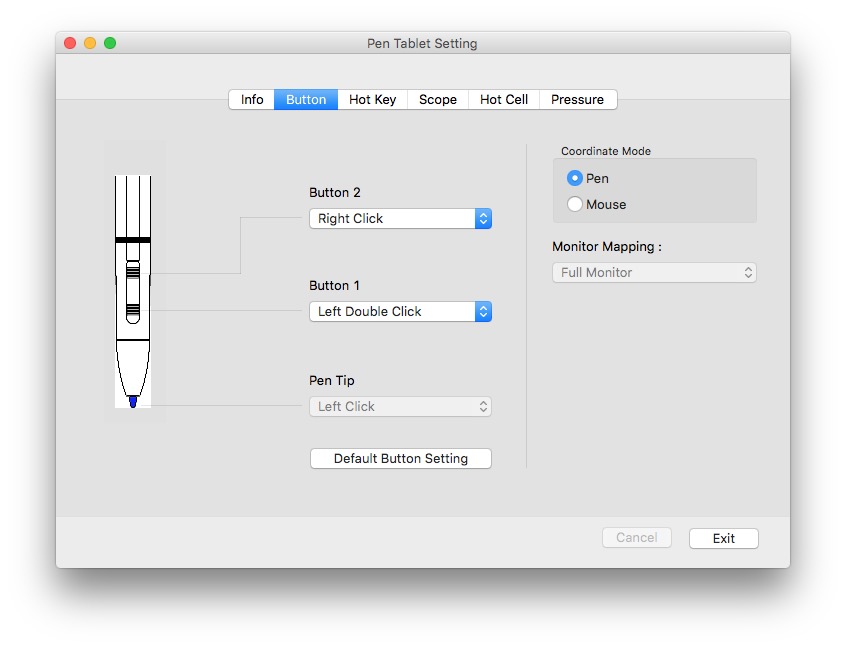Click the green zoom window button
Viewport: 846px width, 648px height.
click(x=110, y=43)
